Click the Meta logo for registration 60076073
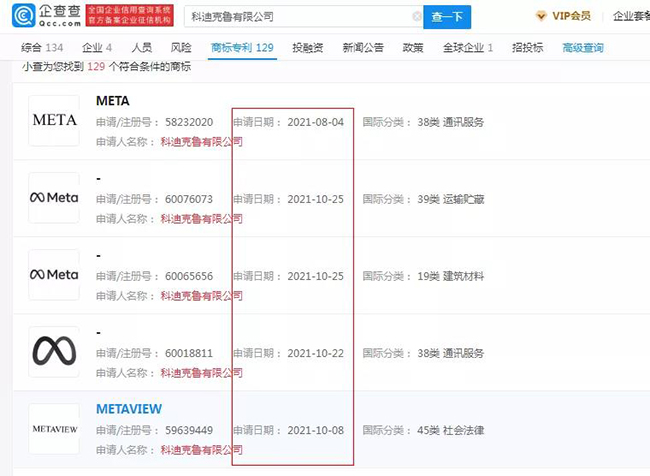This screenshot has width=650, height=476. pyautogui.click(x=54, y=198)
